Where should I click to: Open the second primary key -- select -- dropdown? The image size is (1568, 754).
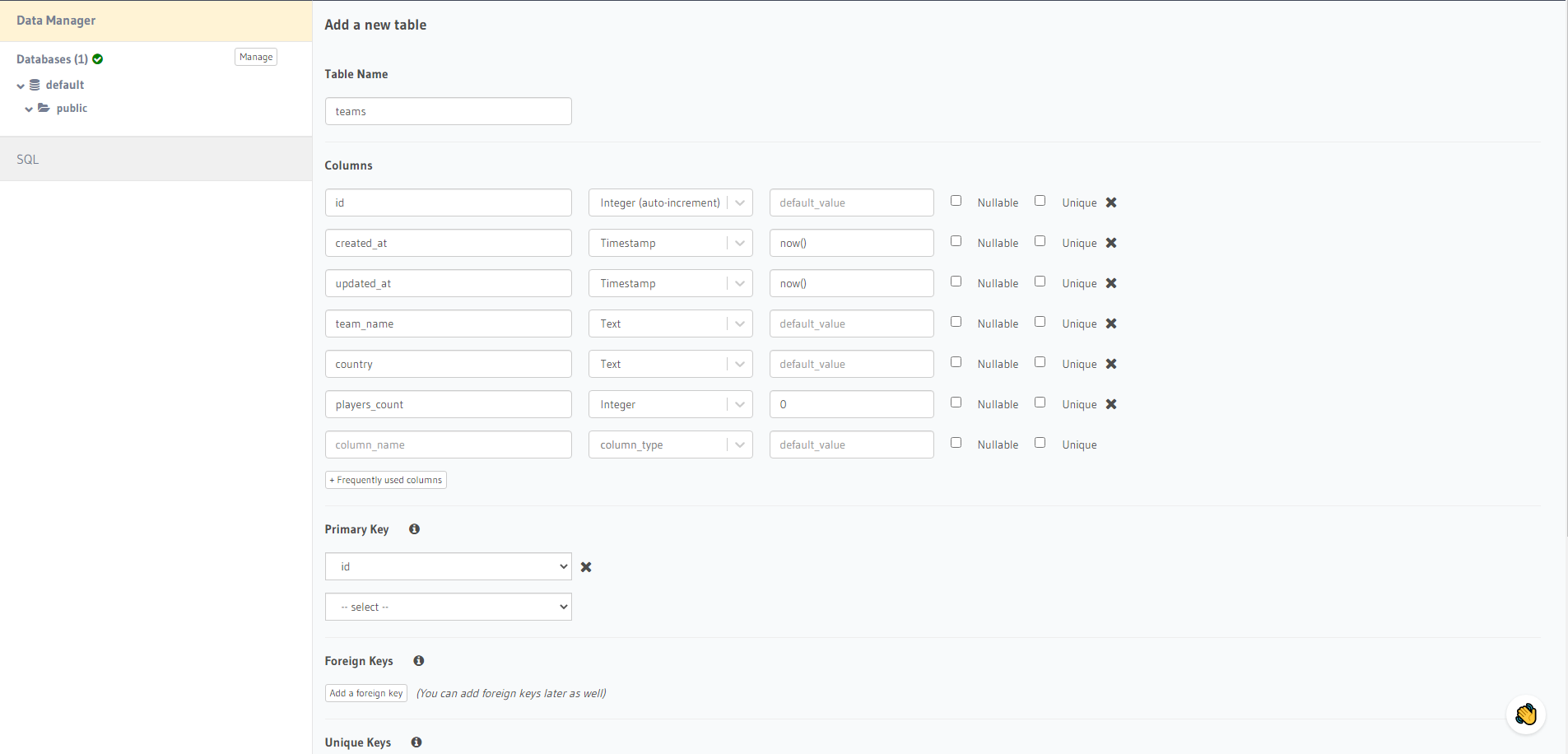(449, 607)
